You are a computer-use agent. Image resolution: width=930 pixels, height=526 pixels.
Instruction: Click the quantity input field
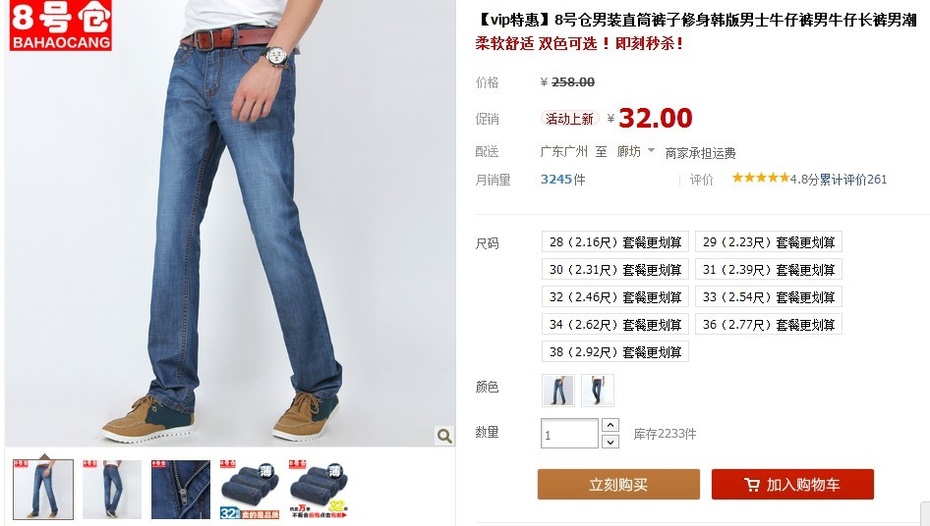[569, 433]
